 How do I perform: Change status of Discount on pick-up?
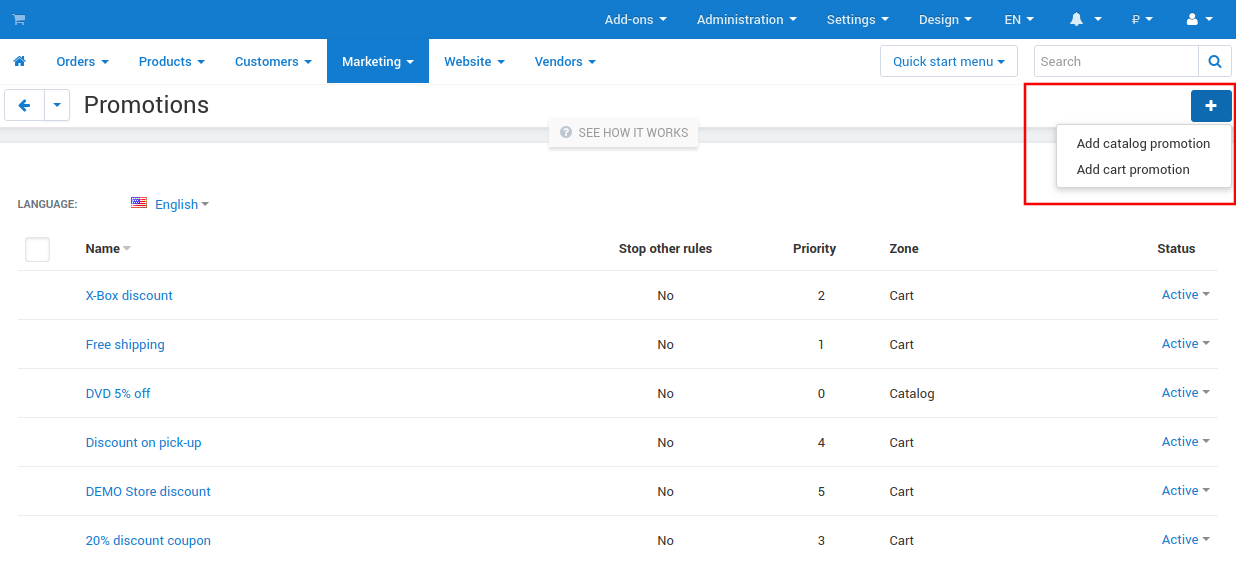pos(1185,442)
